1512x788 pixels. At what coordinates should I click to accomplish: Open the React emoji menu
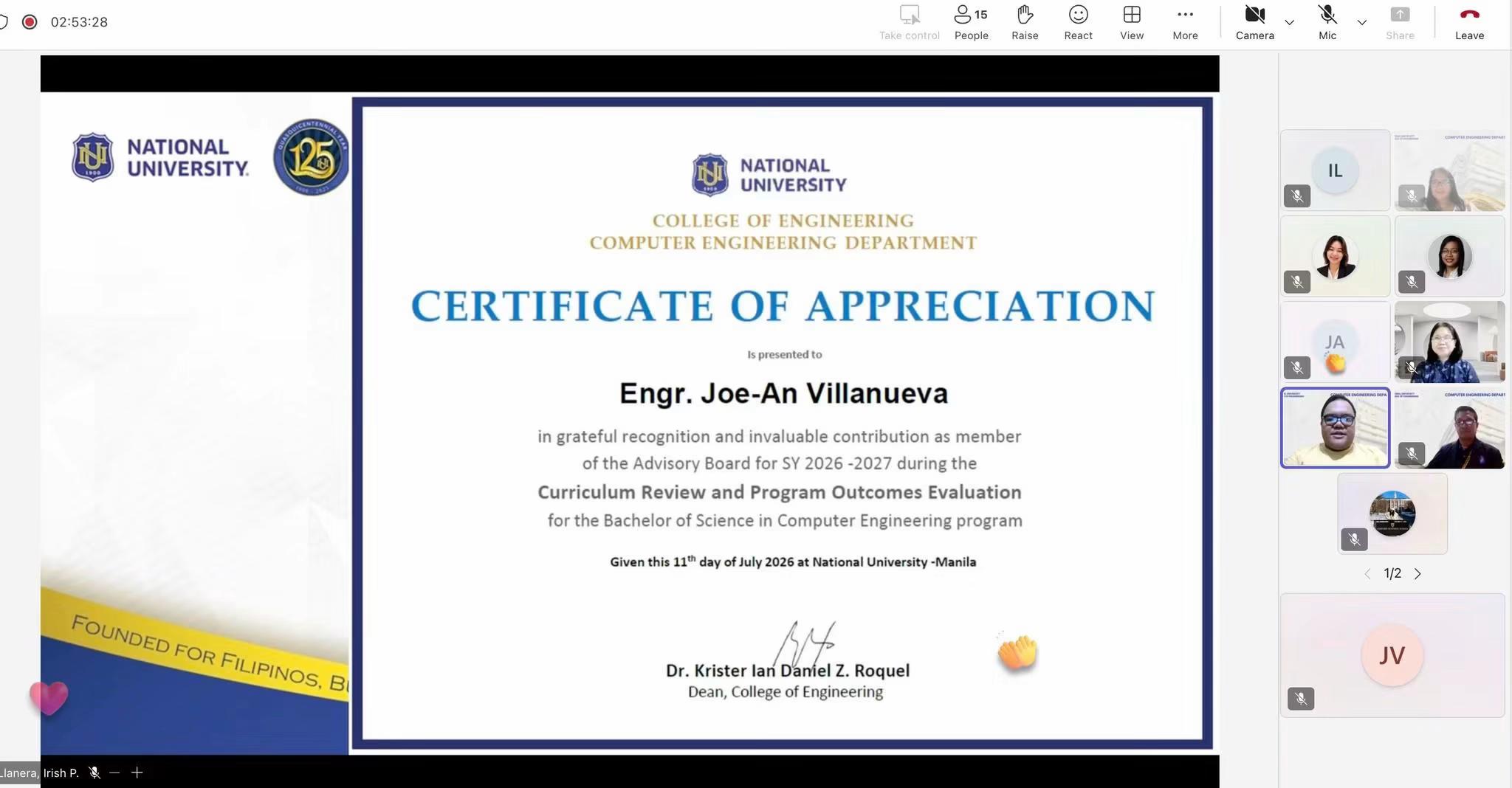(x=1078, y=23)
